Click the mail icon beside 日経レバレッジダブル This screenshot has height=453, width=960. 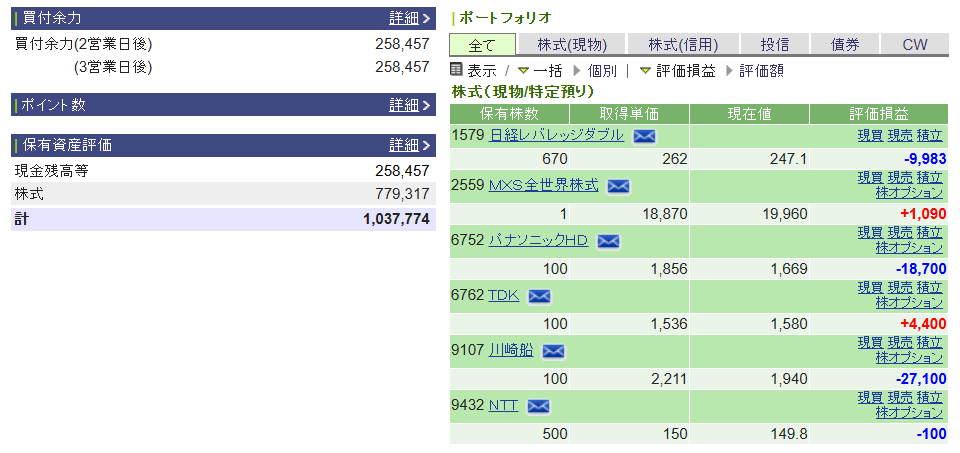pyautogui.click(x=644, y=136)
